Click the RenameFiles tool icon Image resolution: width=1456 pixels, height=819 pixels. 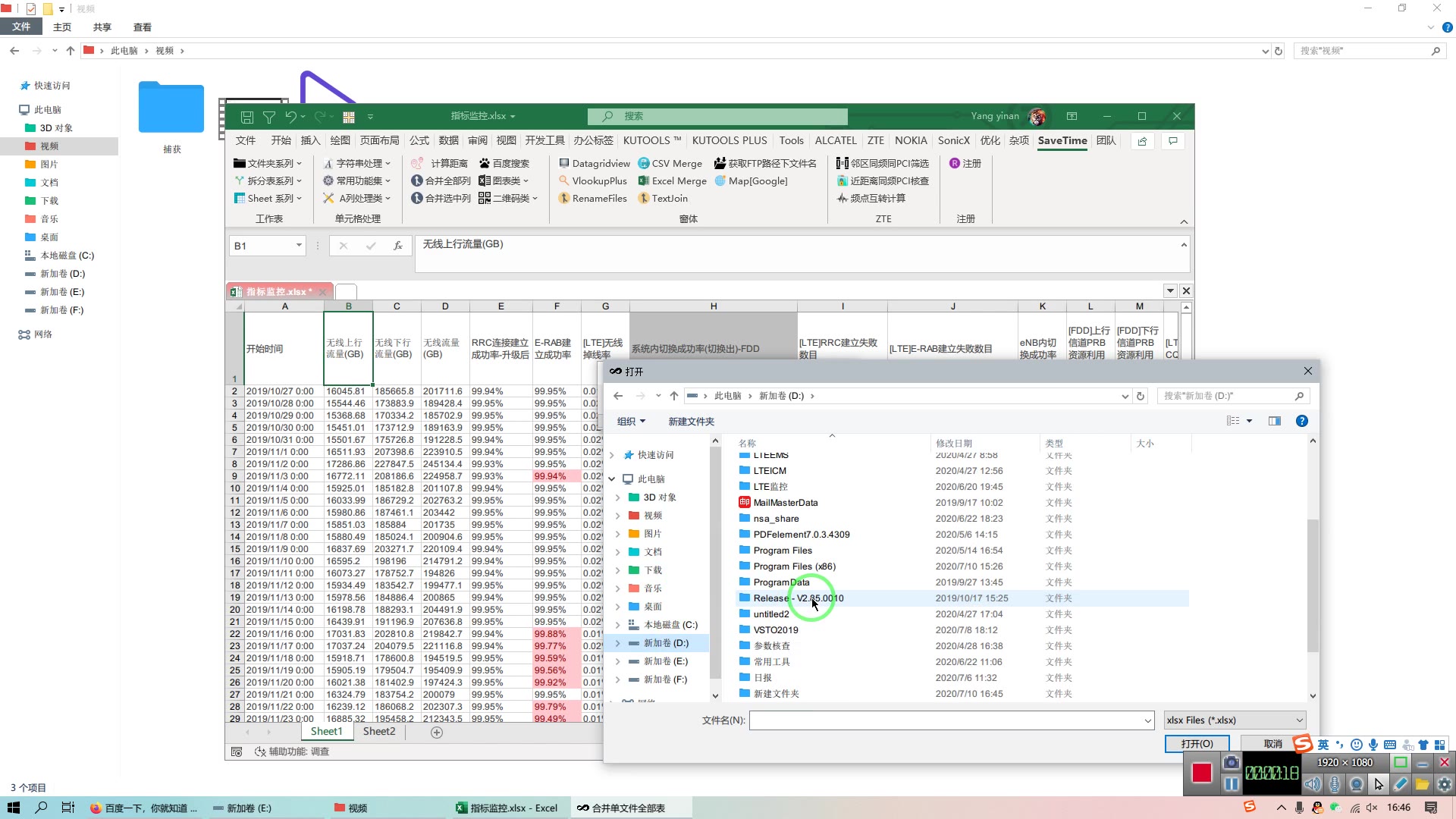564,198
